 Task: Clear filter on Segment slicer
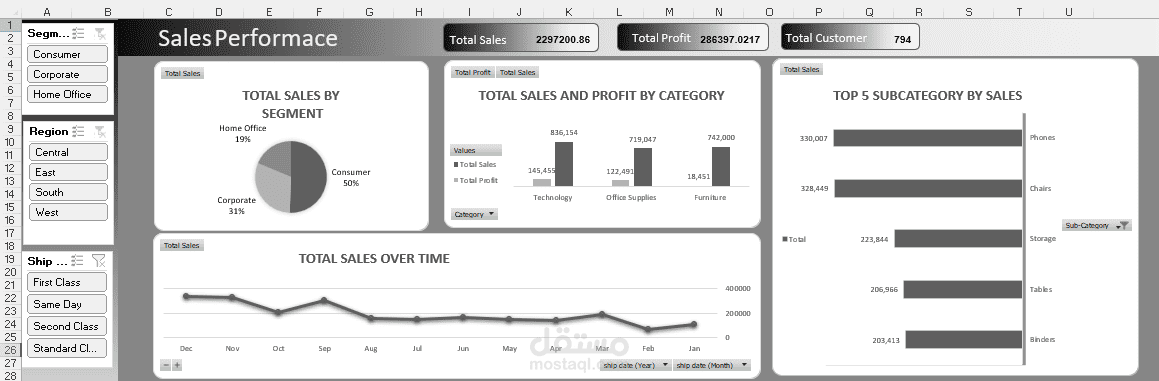click(100, 33)
